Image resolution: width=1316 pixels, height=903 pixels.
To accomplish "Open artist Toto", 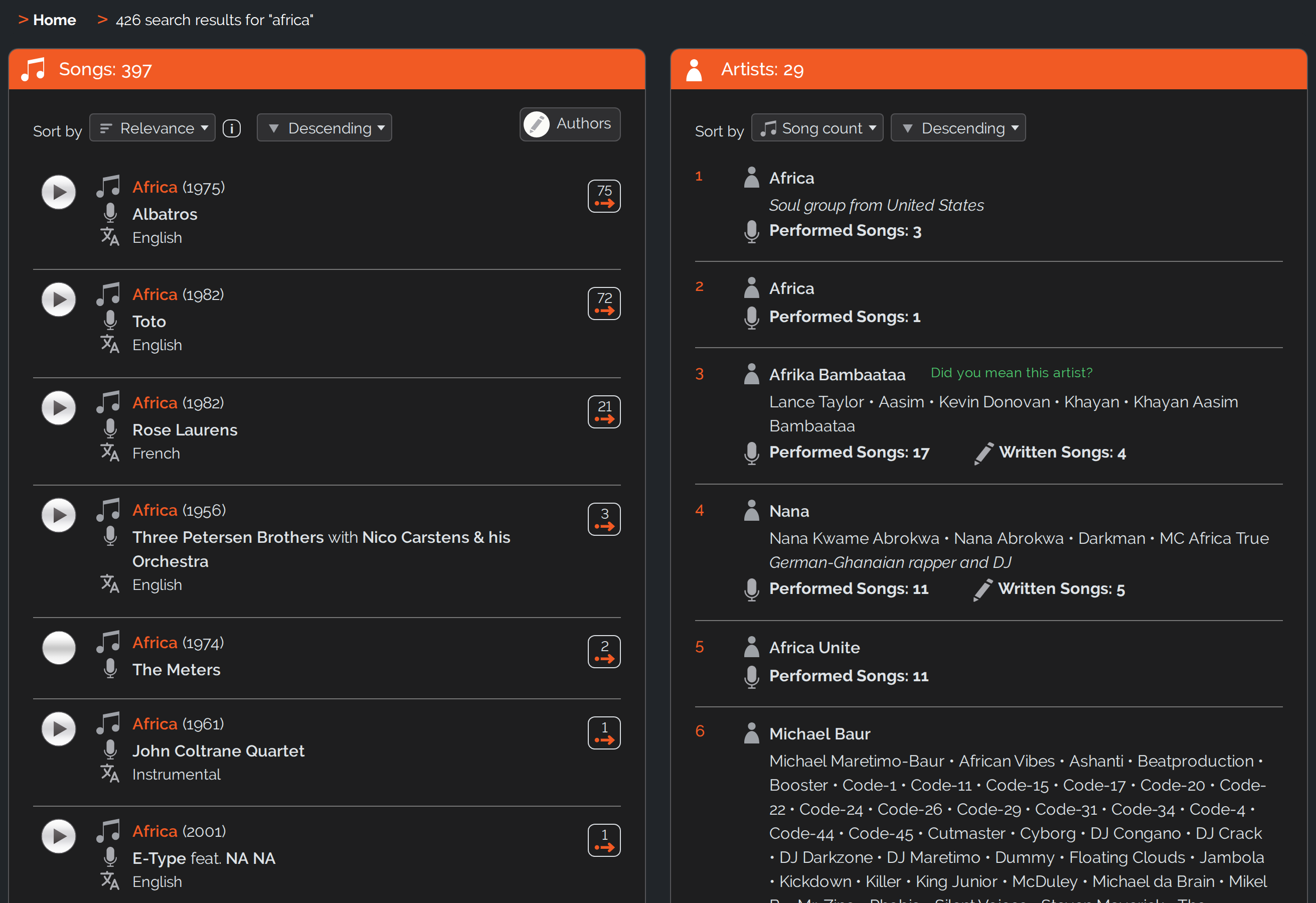I will click(x=149, y=322).
